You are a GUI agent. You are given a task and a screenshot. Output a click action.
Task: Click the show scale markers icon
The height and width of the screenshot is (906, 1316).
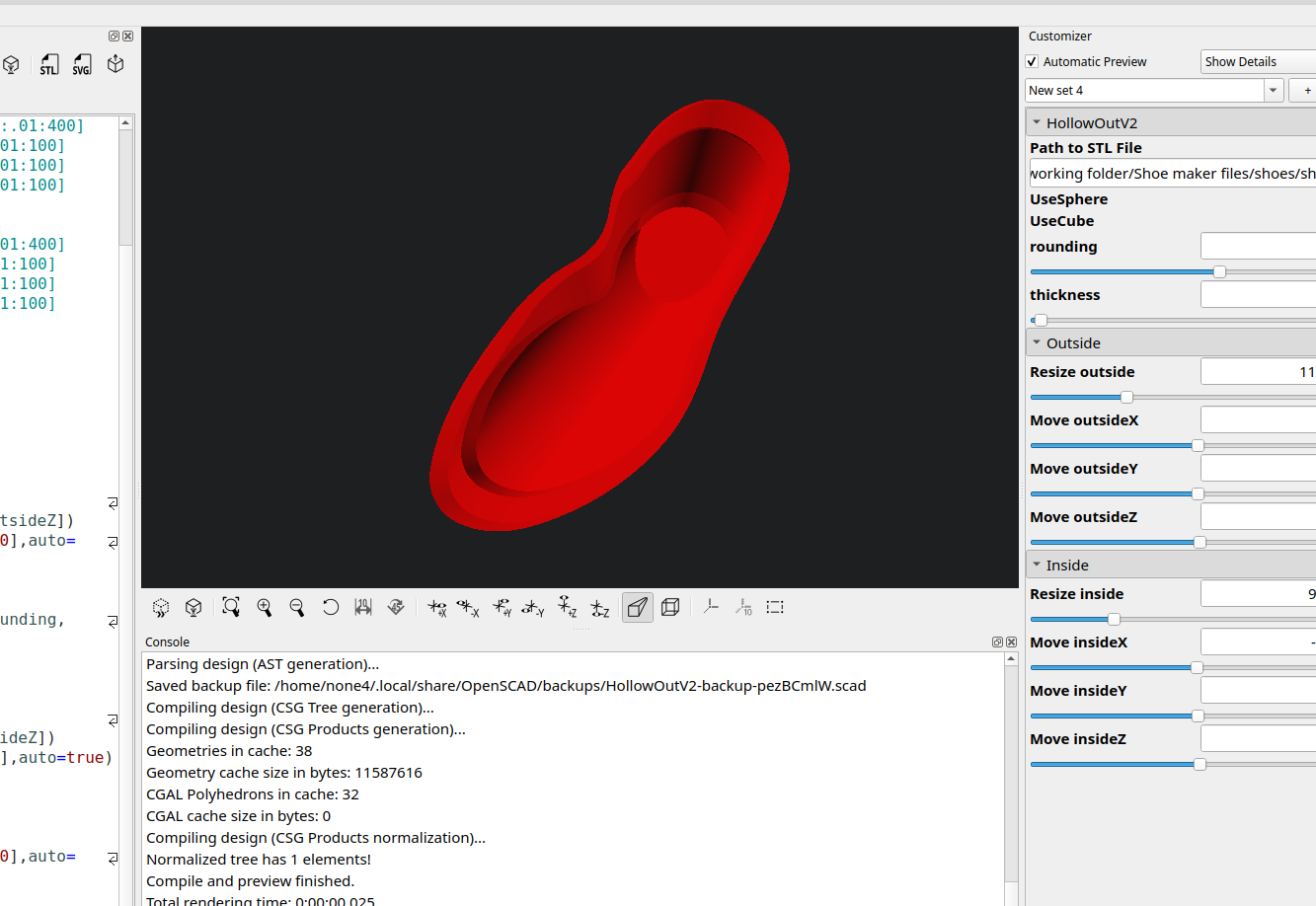pos(363,607)
